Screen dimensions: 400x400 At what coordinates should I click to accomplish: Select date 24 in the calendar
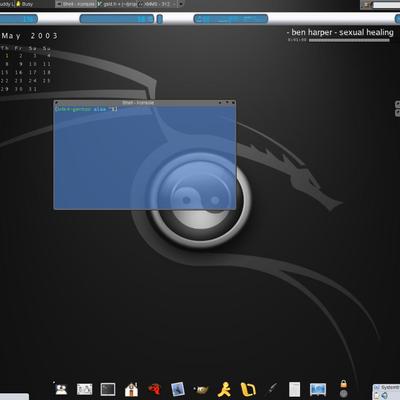32,81
